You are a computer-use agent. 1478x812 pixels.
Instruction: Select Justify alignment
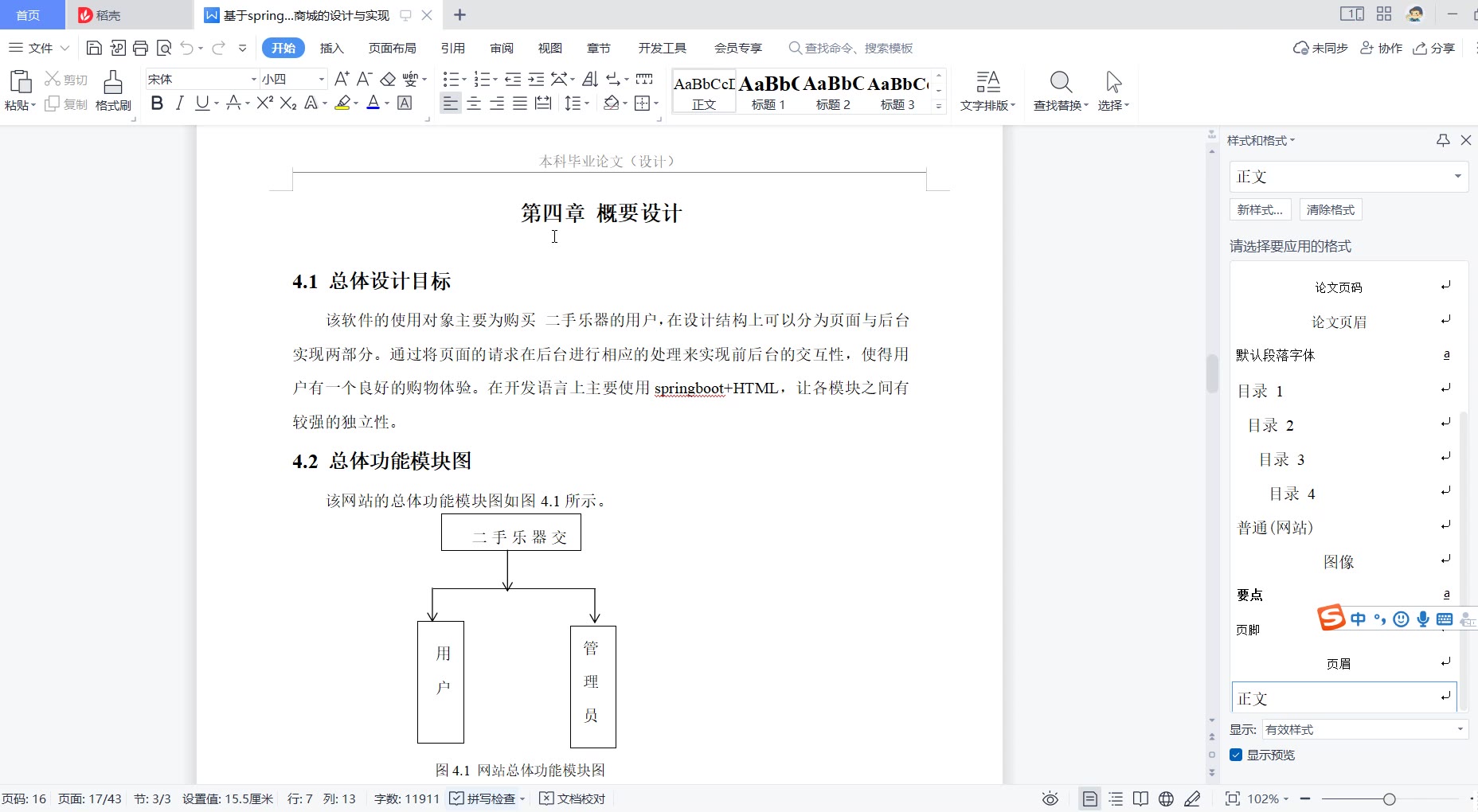click(520, 103)
